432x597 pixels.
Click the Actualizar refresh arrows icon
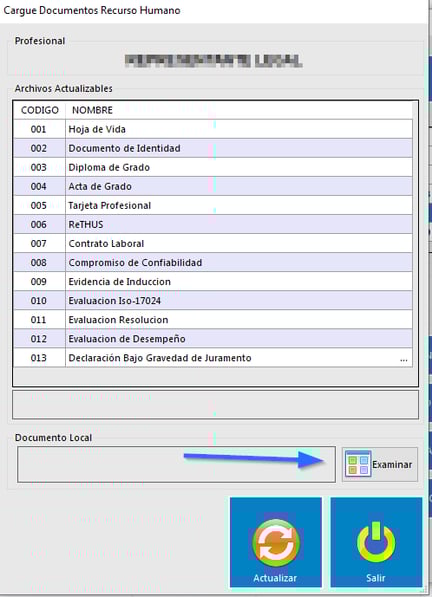pos(276,543)
